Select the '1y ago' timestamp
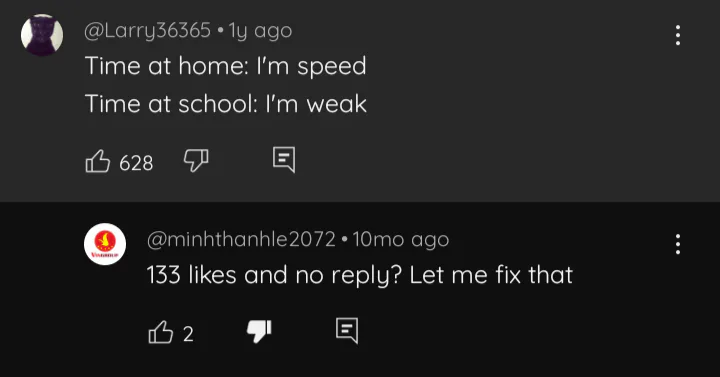The height and width of the screenshot is (377, 720). (x=260, y=31)
